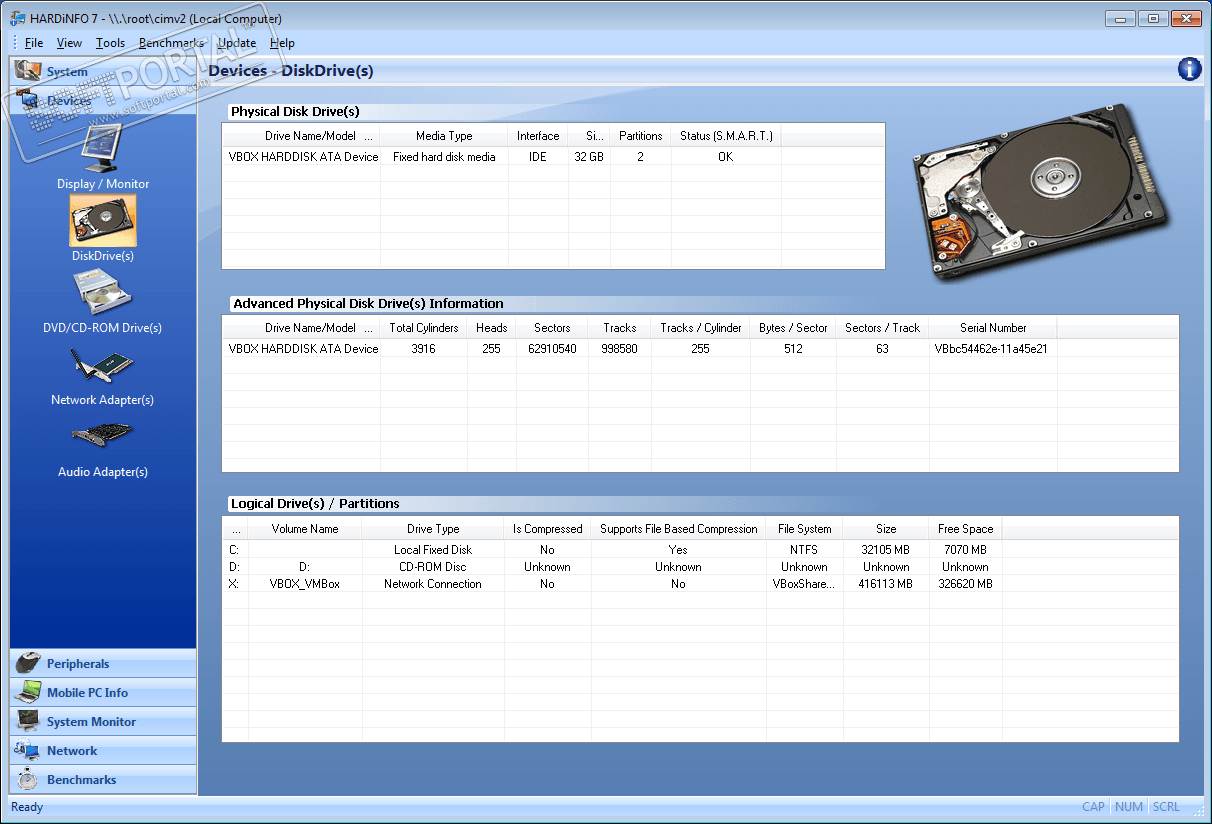Expand the System sidebar section
The image size is (1212, 824).
tap(103, 71)
